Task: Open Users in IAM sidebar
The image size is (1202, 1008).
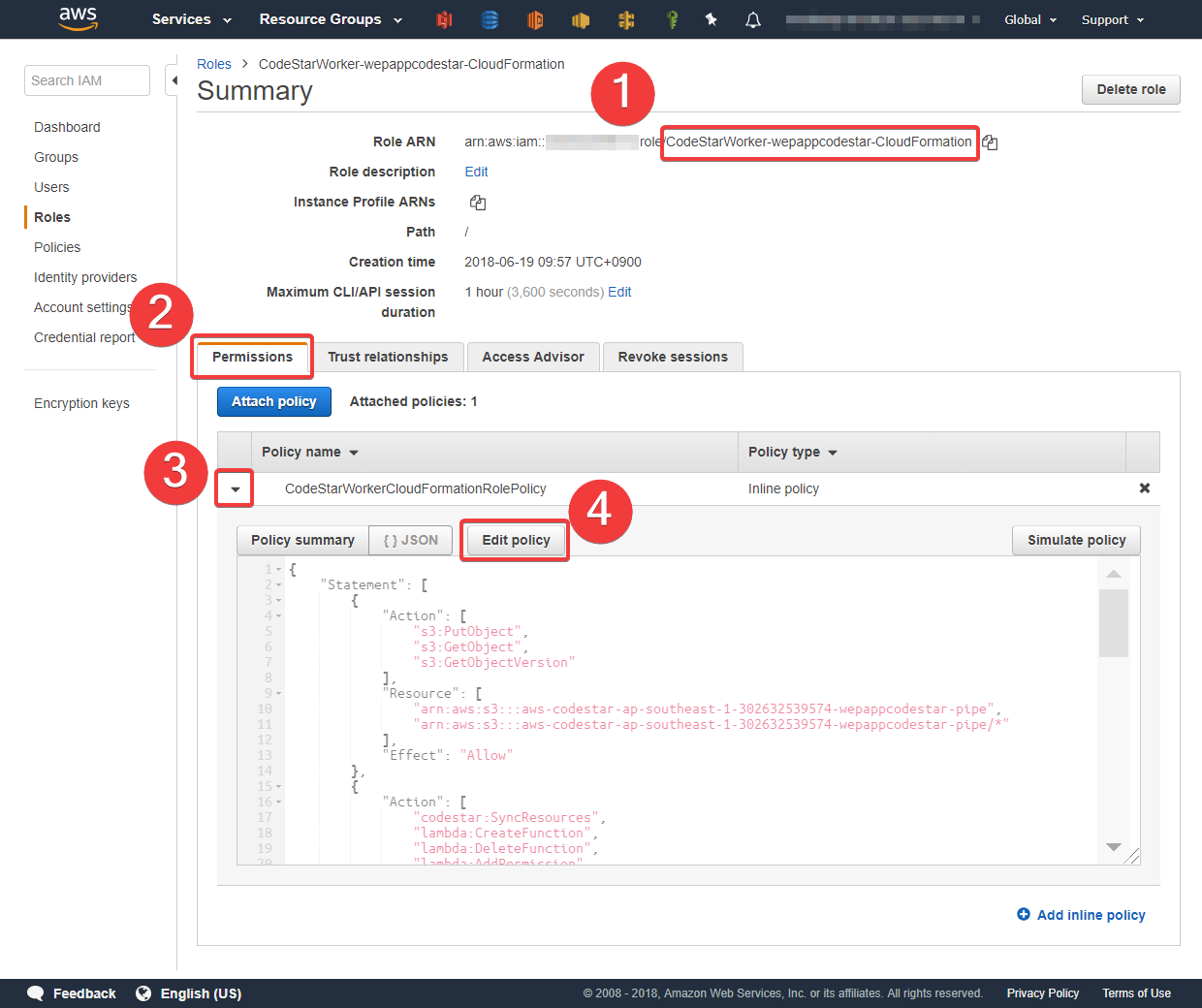Action: [x=51, y=187]
